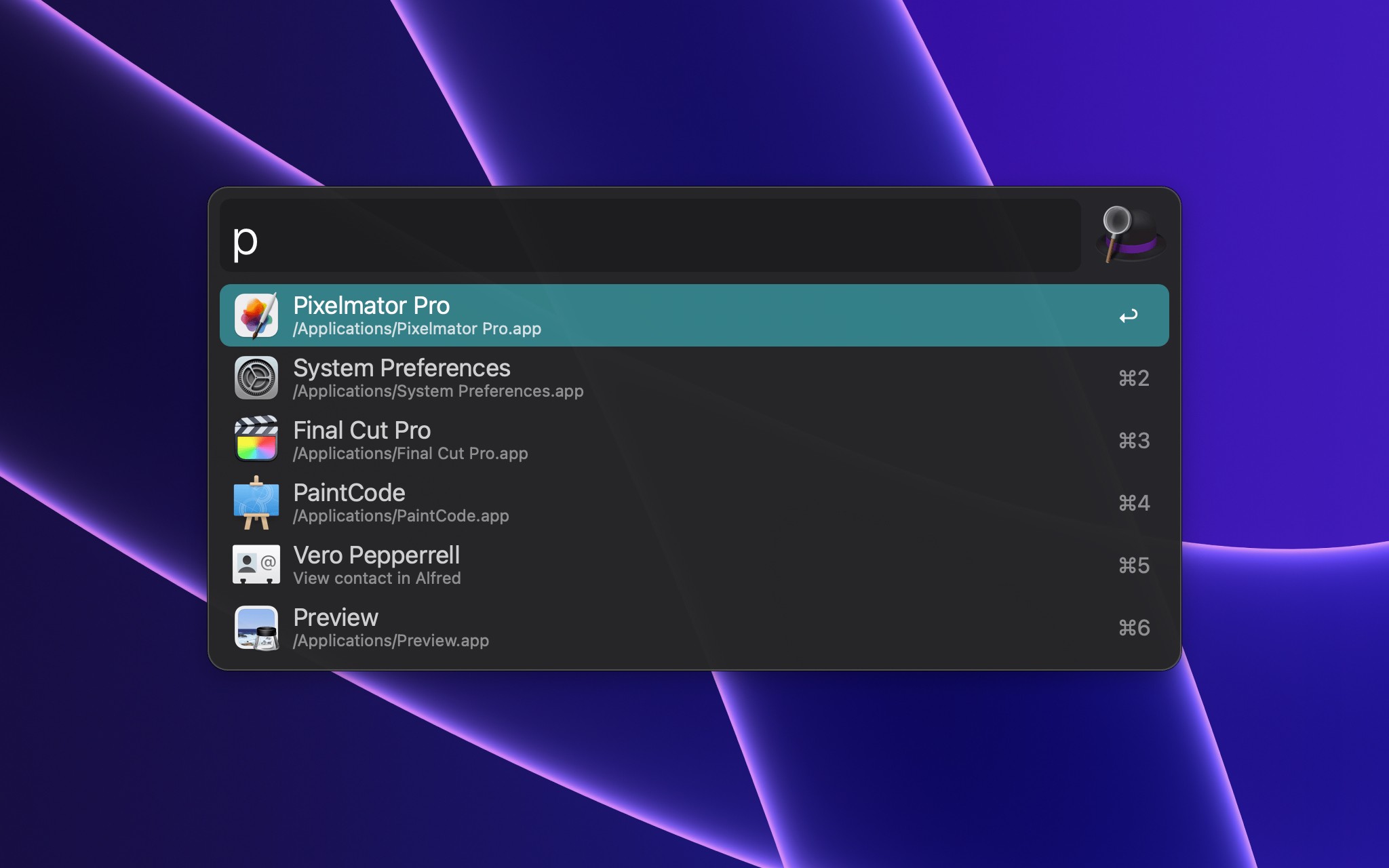Choose the PaintCode result title
The image size is (1389, 868).
pos(349,493)
